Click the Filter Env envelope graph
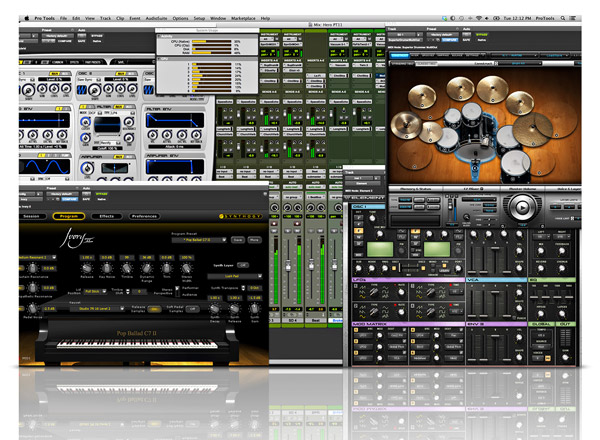The height and width of the screenshot is (440, 600). pyautogui.click(x=175, y=121)
